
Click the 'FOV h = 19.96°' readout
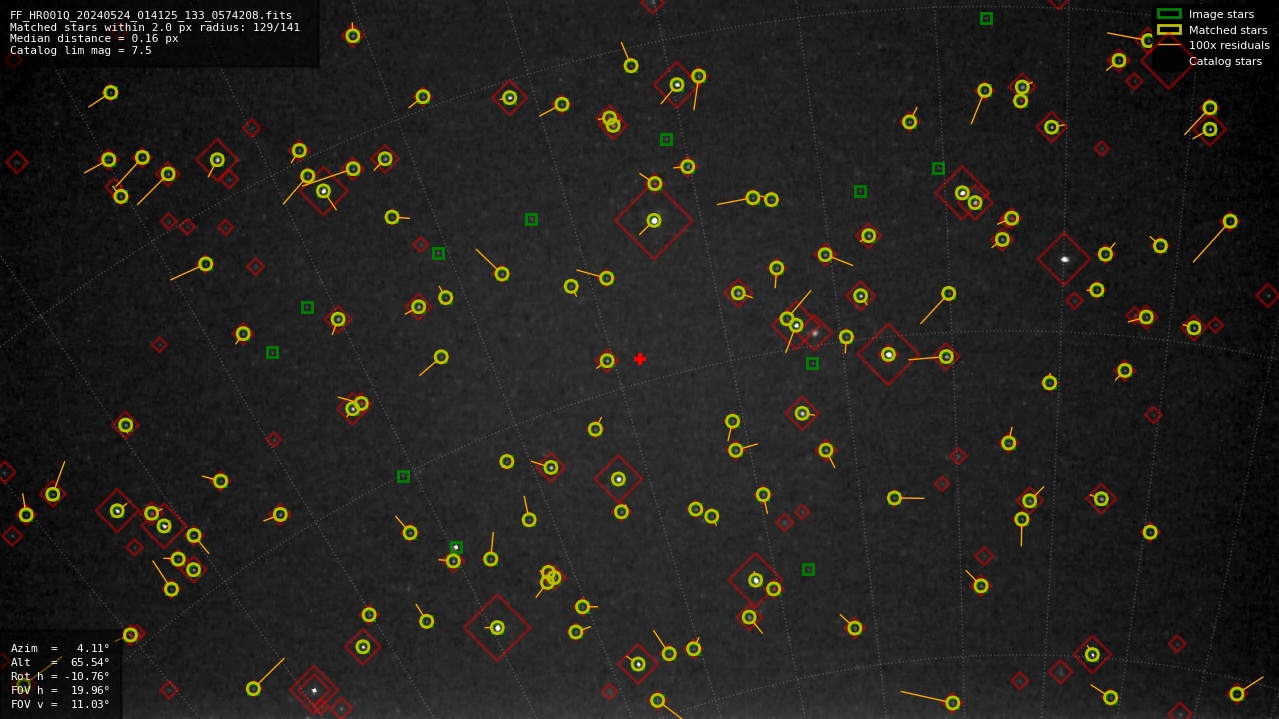(60, 690)
